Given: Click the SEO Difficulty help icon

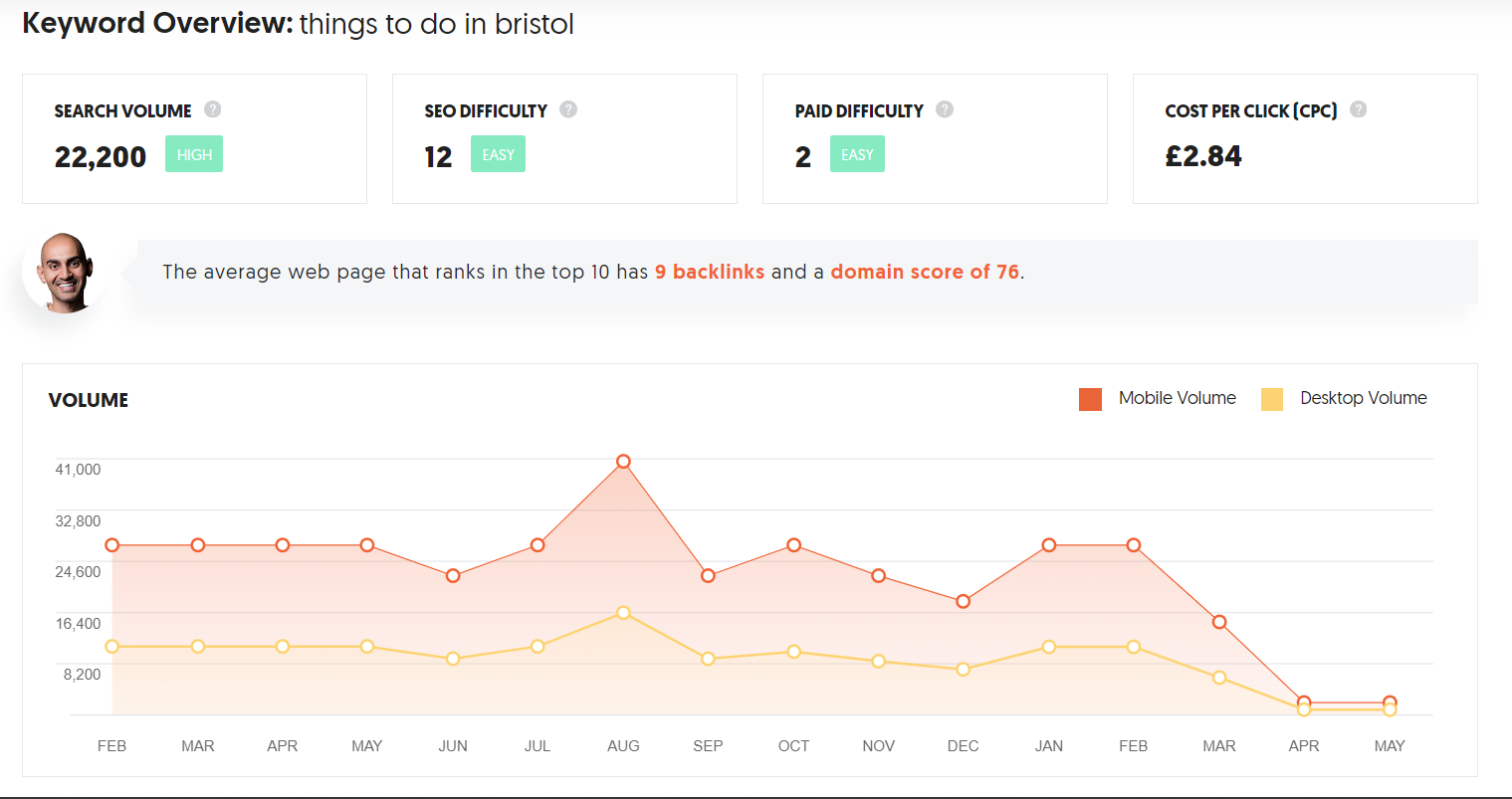Looking at the screenshot, I should click(x=567, y=109).
